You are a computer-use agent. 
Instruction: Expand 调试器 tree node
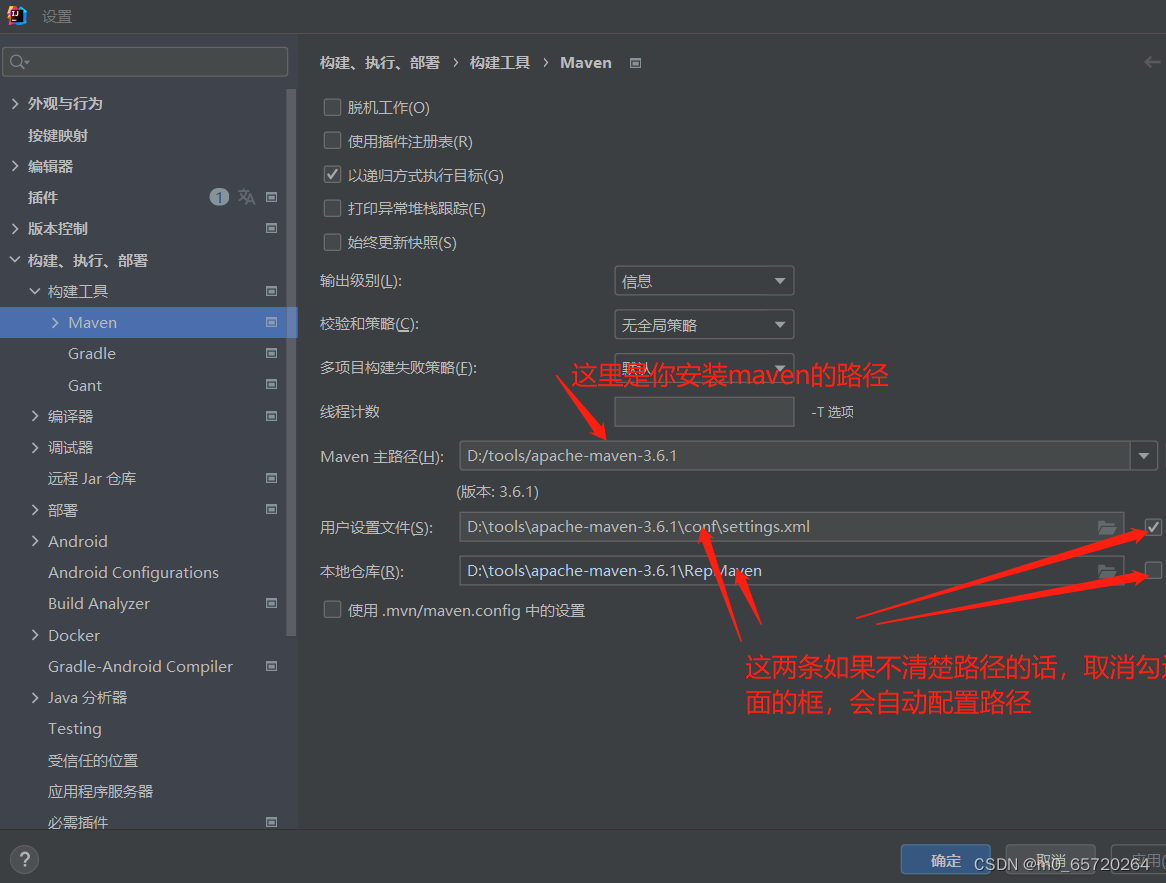35,447
